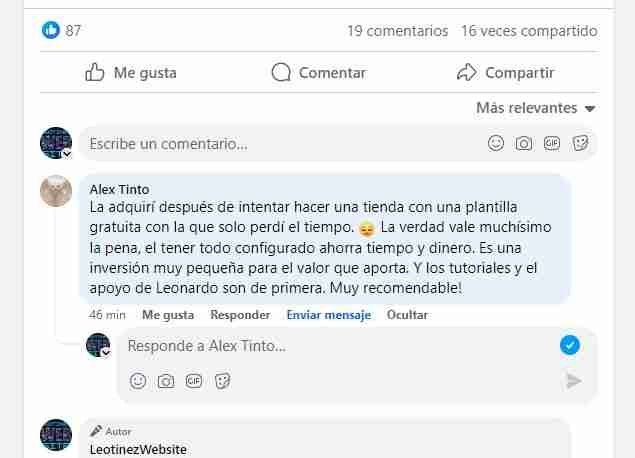Open emoji picker in top comment box
This screenshot has width=635, height=458.
(x=495, y=144)
